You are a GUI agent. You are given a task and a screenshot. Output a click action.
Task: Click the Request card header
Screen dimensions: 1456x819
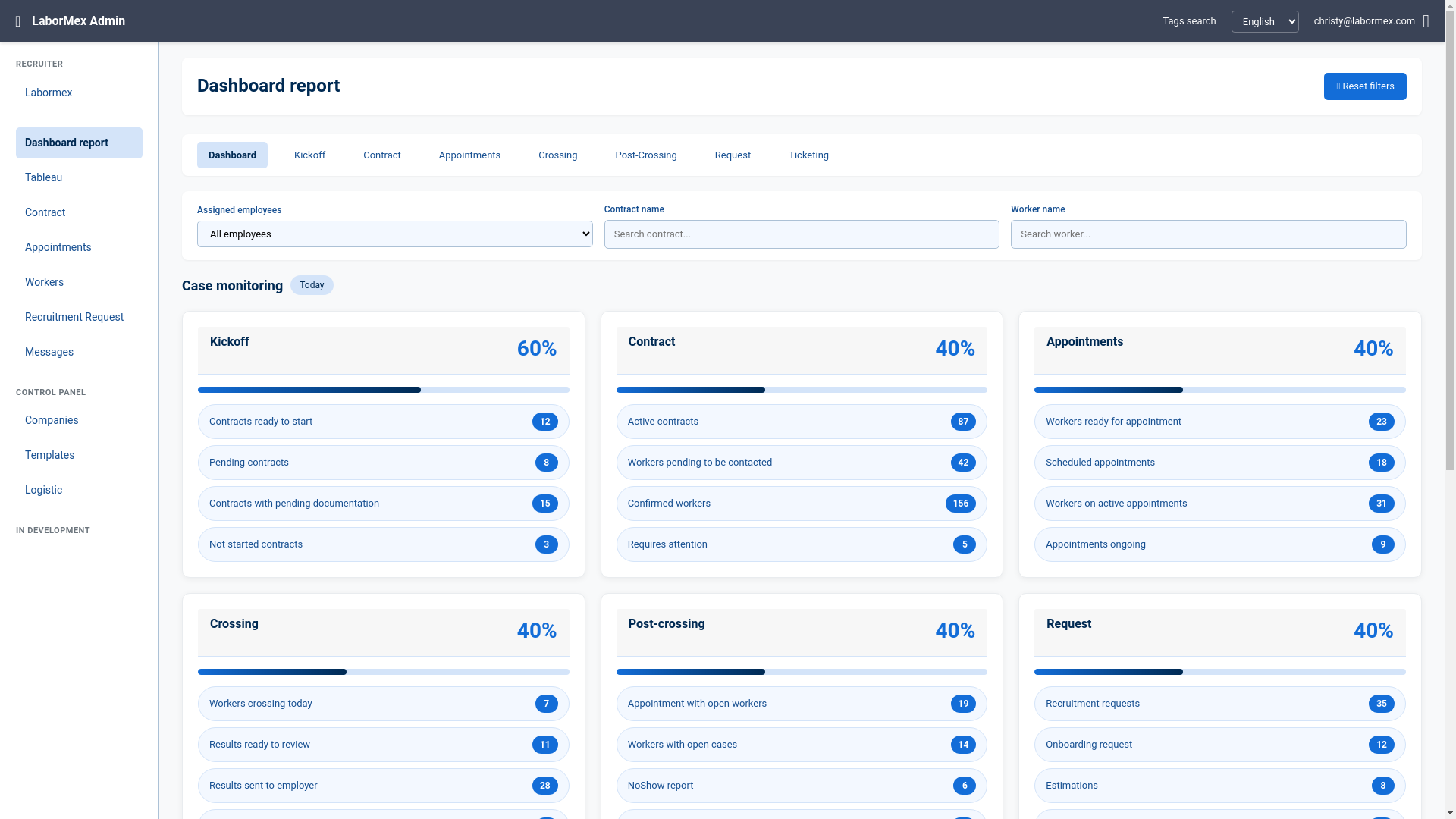pos(1219,633)
